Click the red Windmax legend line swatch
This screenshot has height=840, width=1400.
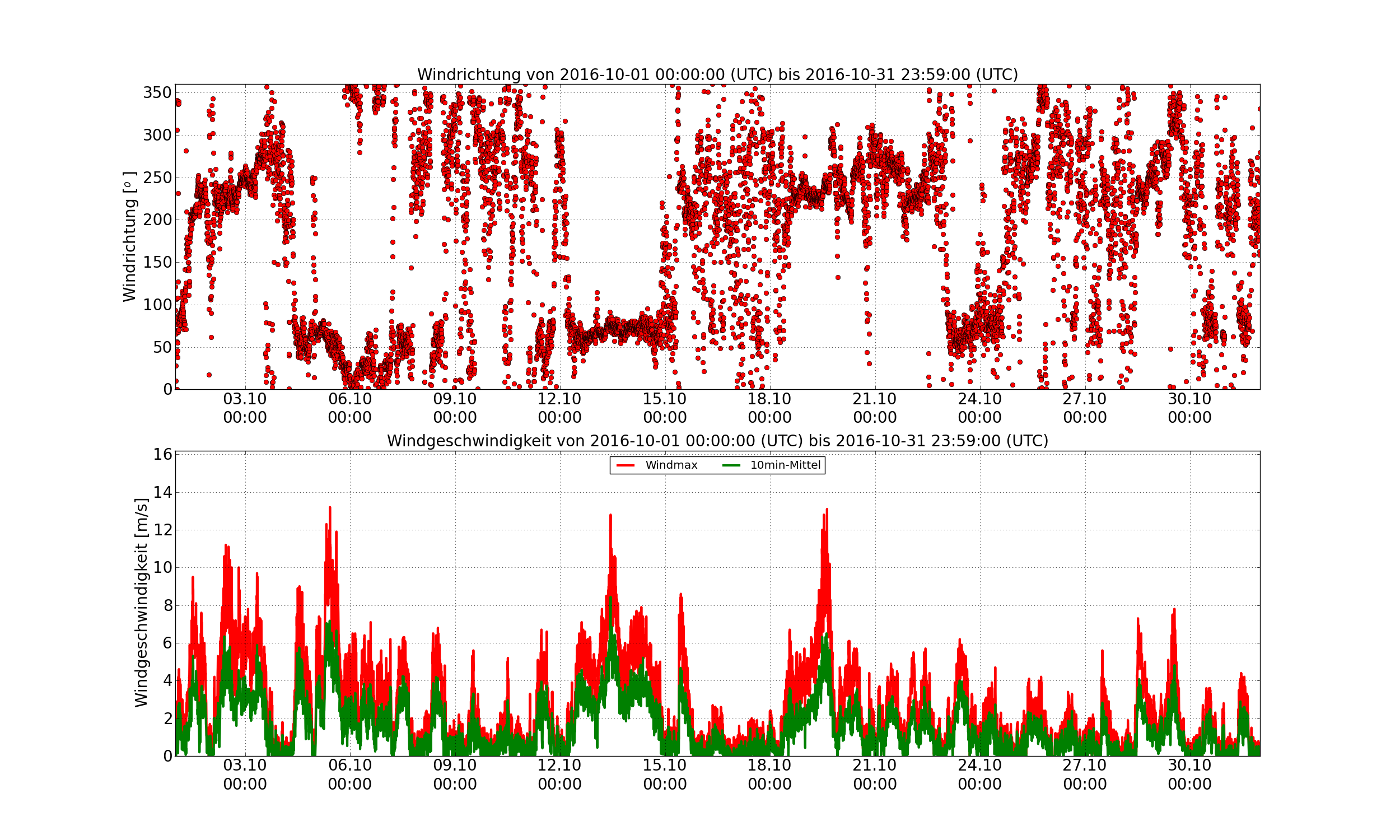click(626, 465)
